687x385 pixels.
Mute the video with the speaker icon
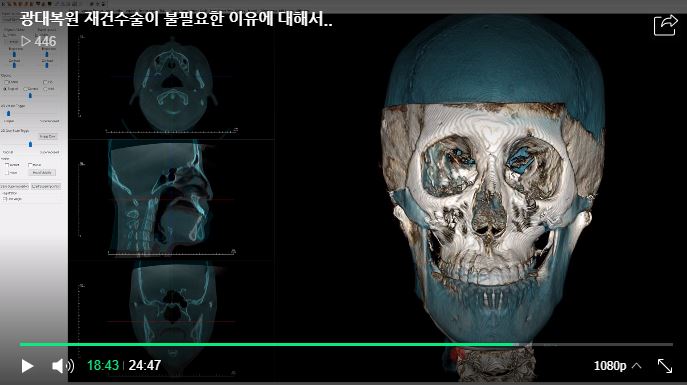pyautogui.click(x=63, y=366)
